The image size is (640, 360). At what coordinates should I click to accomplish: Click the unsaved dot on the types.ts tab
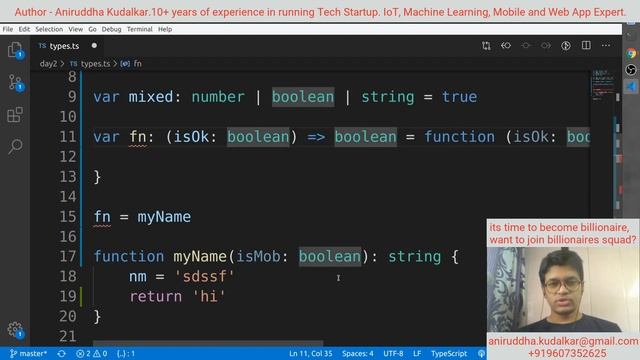point(94,45)
